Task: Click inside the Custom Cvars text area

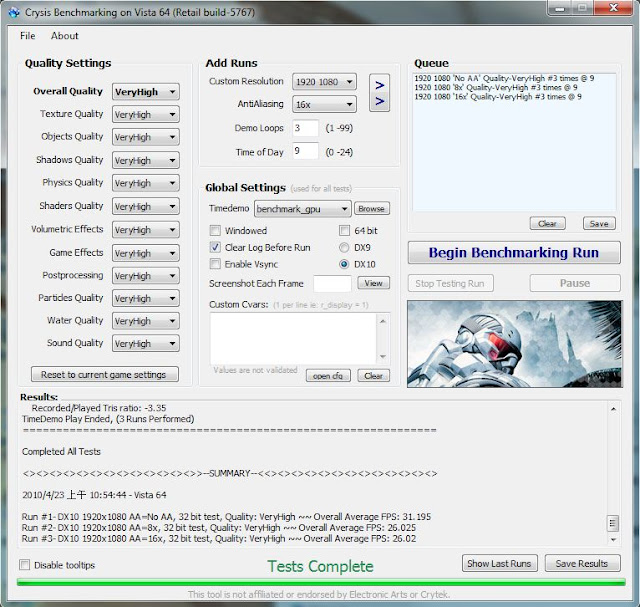Action: [x=293, y=338]
